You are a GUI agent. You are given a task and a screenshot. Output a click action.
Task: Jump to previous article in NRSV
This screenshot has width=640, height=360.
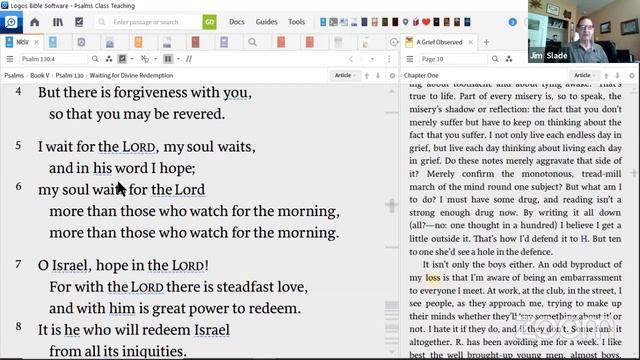point(367,76)
